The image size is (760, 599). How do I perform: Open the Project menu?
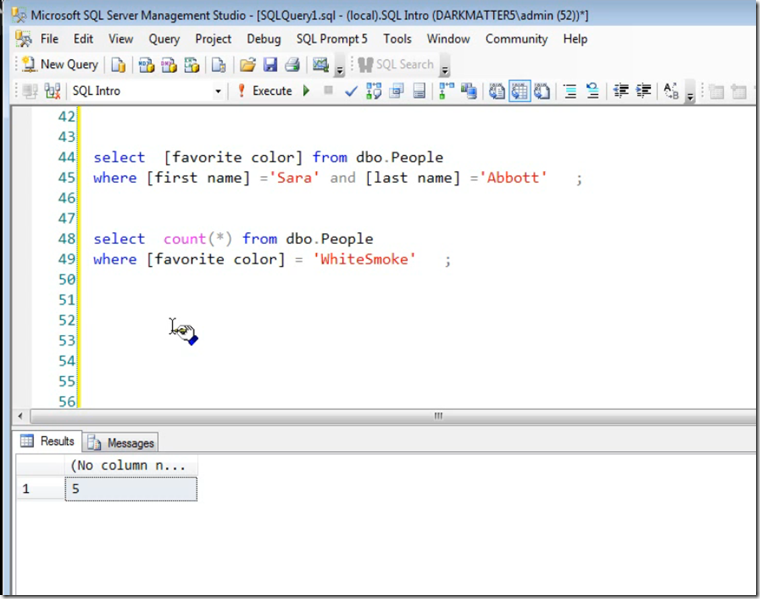213,39
